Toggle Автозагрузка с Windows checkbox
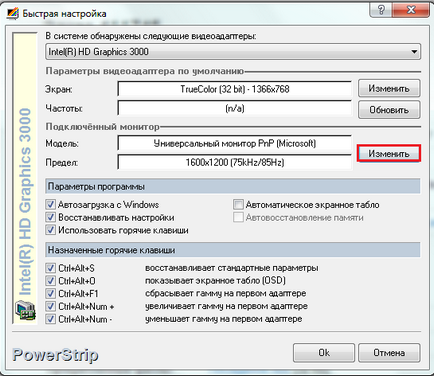 [51, 205]
